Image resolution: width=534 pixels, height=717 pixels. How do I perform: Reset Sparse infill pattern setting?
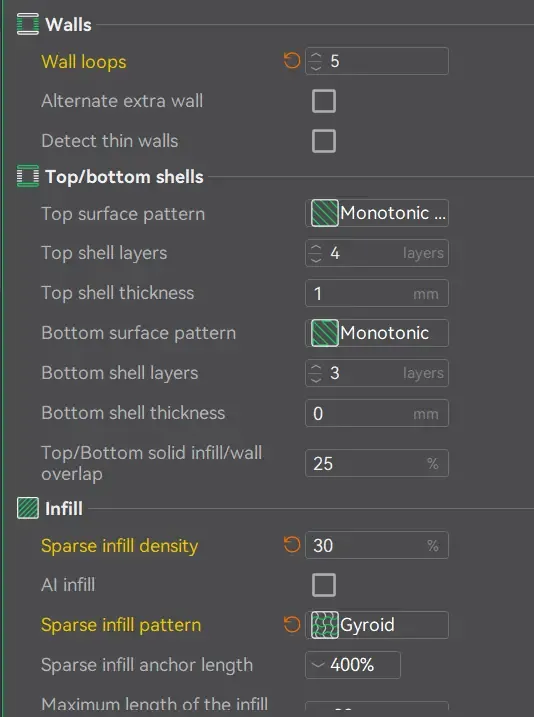click(292, 624)
